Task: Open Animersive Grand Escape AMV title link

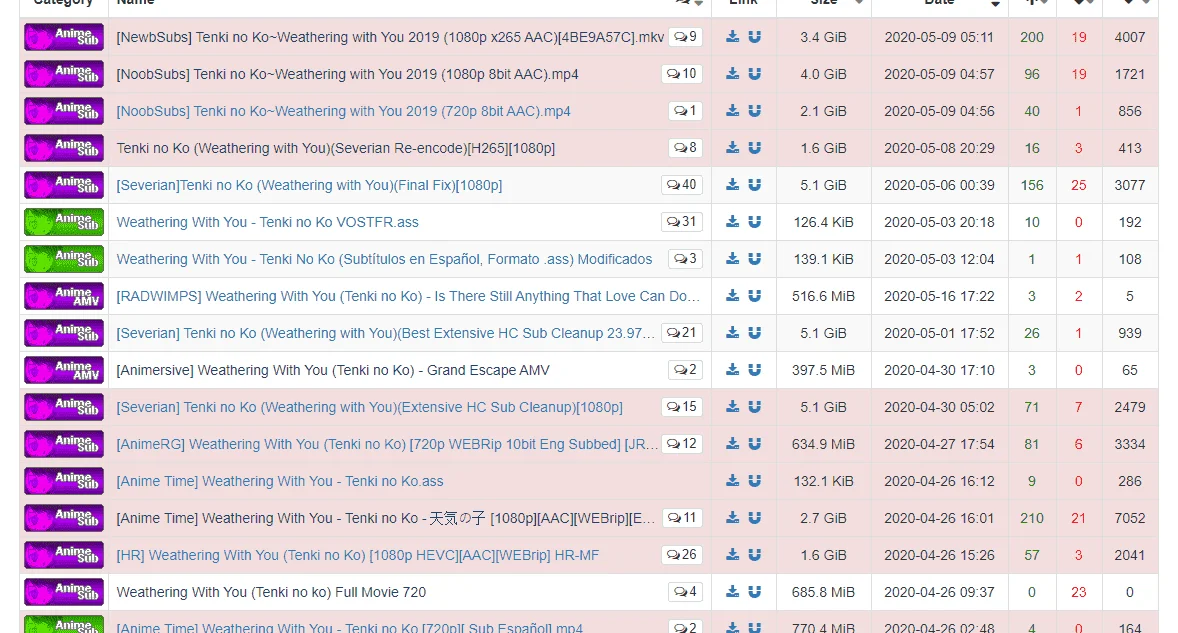Action: tap(333, 370)
